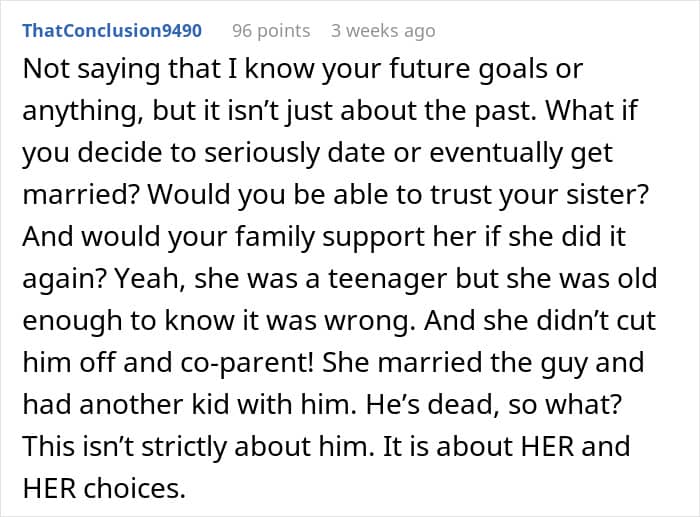Click the line 'enough to know it was wrong'

pyautogui.click(x=339, y=321)
